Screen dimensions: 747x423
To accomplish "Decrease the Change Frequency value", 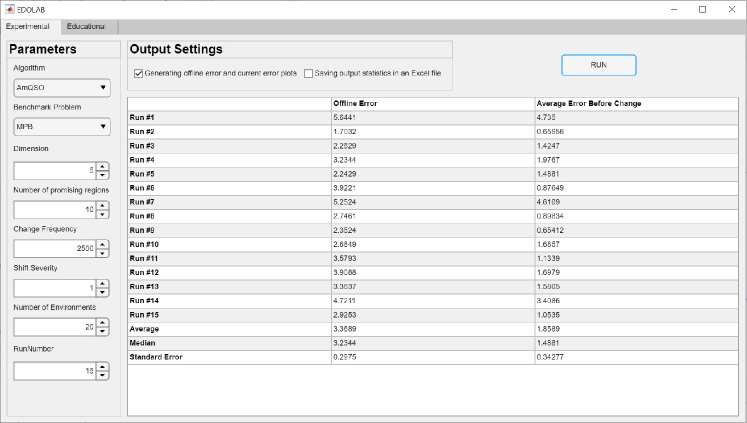I will coord(102,253).
